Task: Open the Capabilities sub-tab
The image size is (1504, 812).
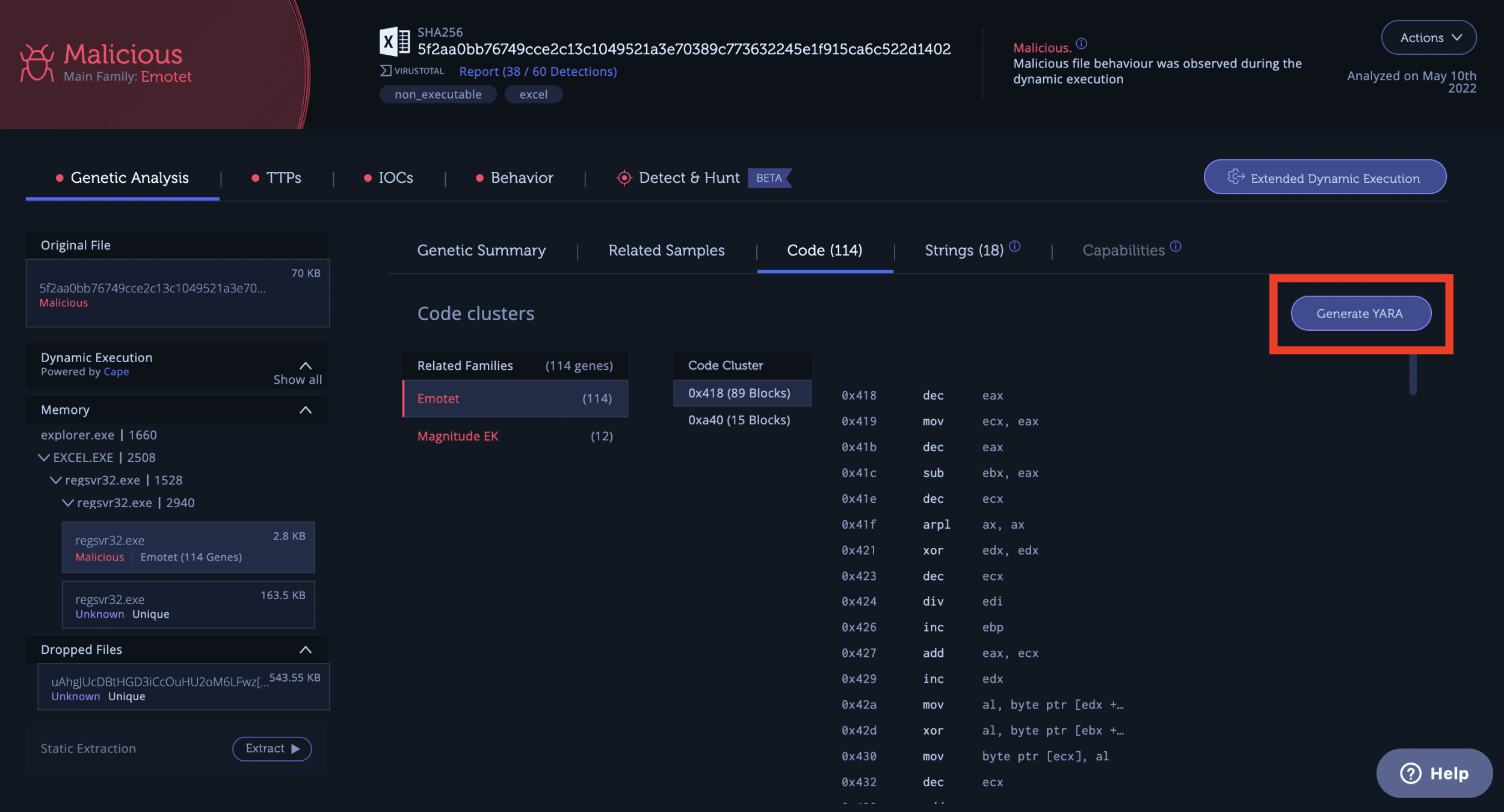Action: click(x=1123, y=250)
